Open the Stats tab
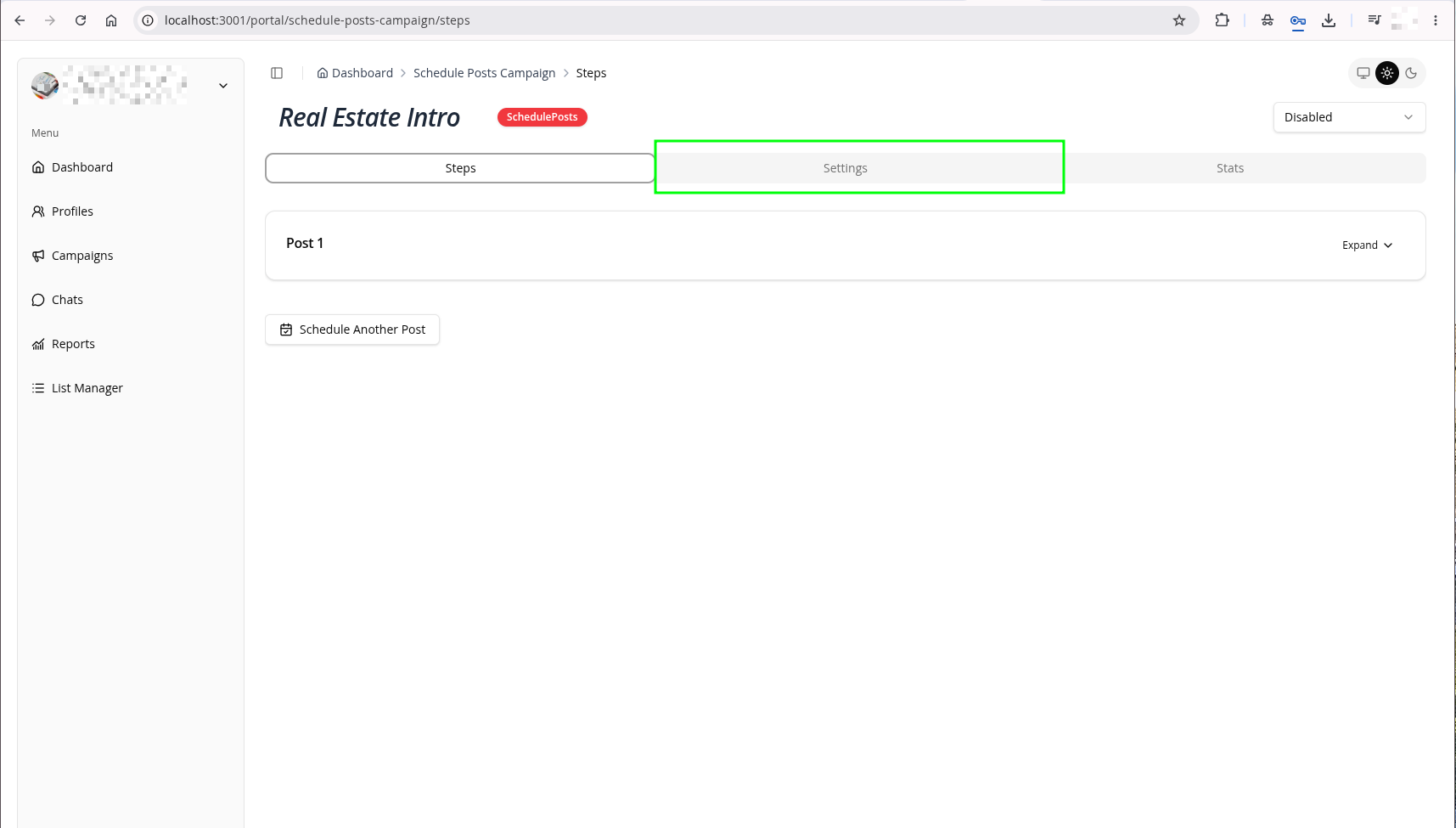 (x=1230, y=168)
